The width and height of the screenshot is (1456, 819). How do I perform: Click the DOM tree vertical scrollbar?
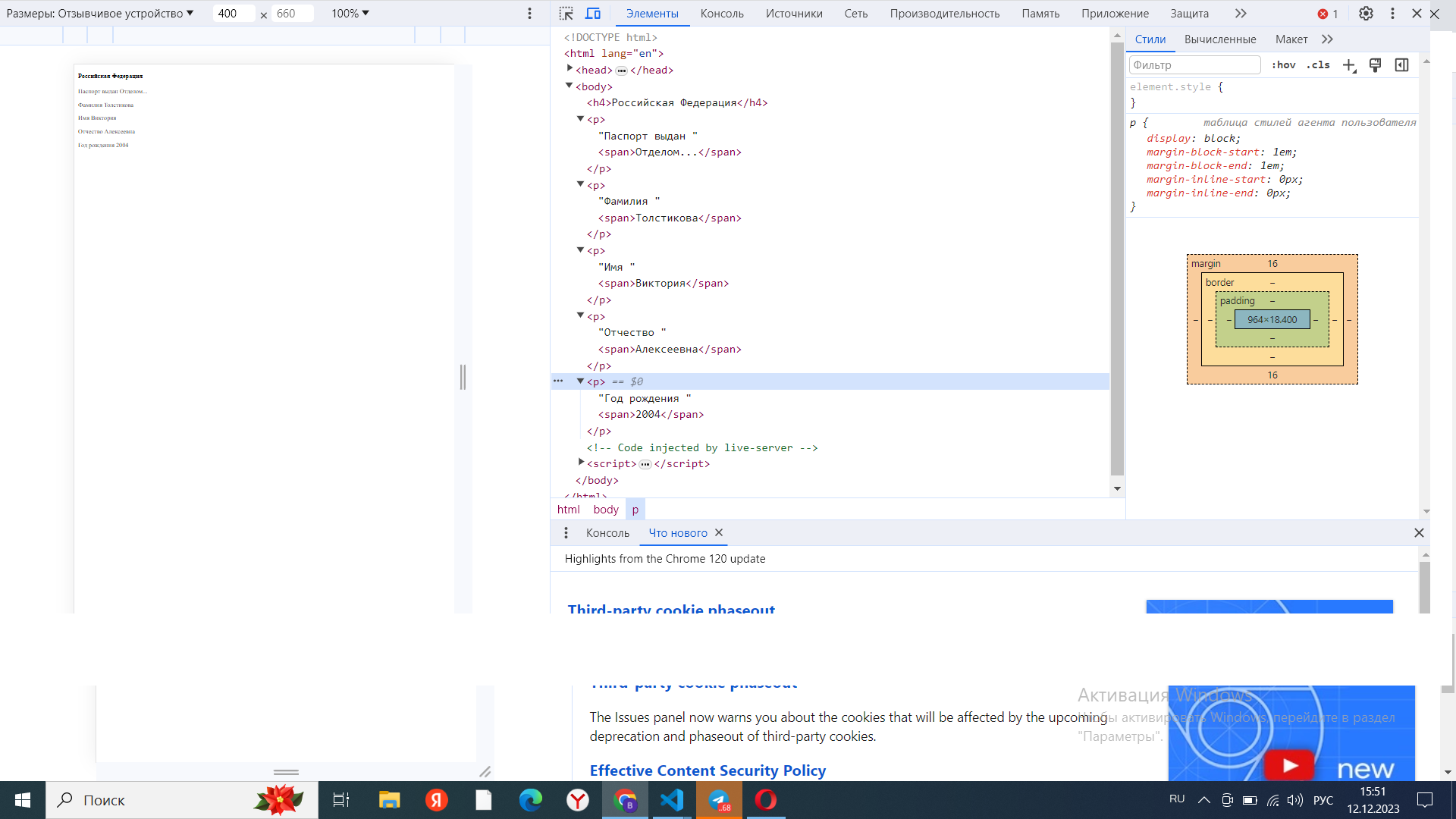pos(1117,258)
